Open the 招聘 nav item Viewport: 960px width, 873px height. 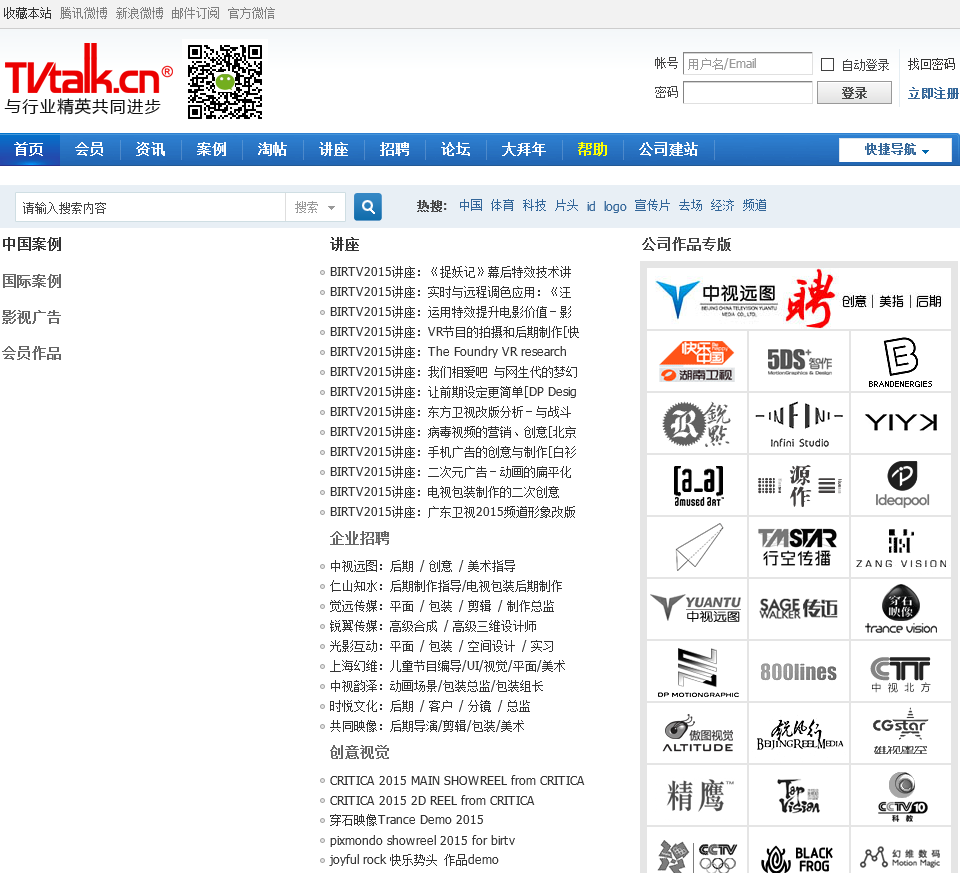pos(395,149)
